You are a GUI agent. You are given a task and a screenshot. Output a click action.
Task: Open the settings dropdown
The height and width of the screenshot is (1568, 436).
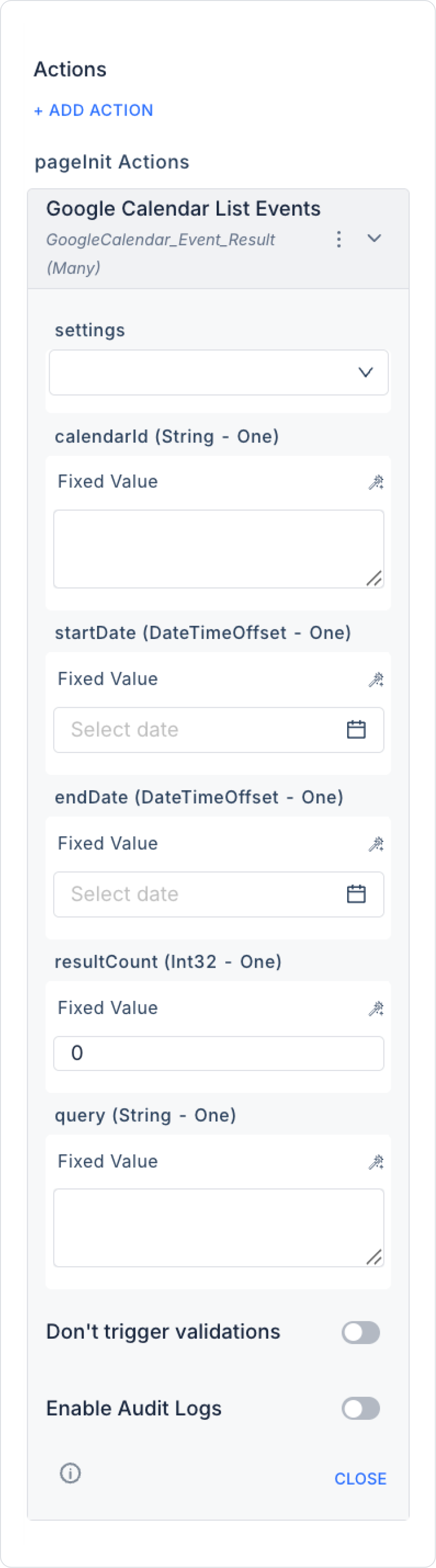point(218,372)
